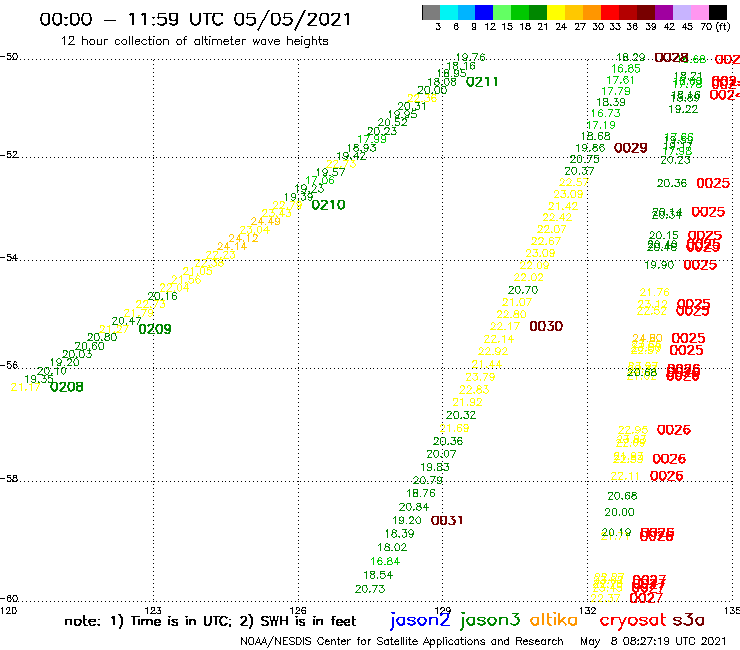
Task: Click the gray swatch in the color scale
Action: pos(431,12)
